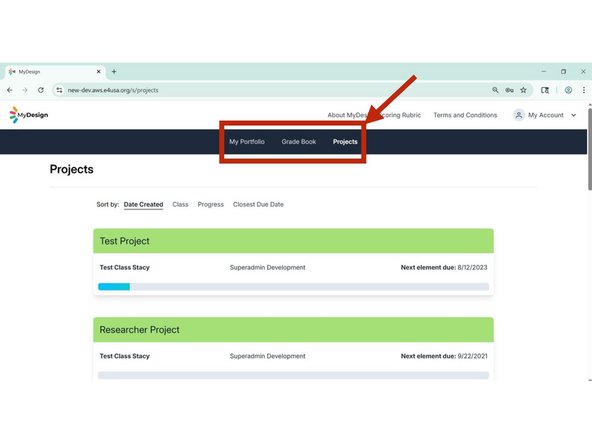The image size is (592, 444).
Task: Reload the page
Action: 41,90
